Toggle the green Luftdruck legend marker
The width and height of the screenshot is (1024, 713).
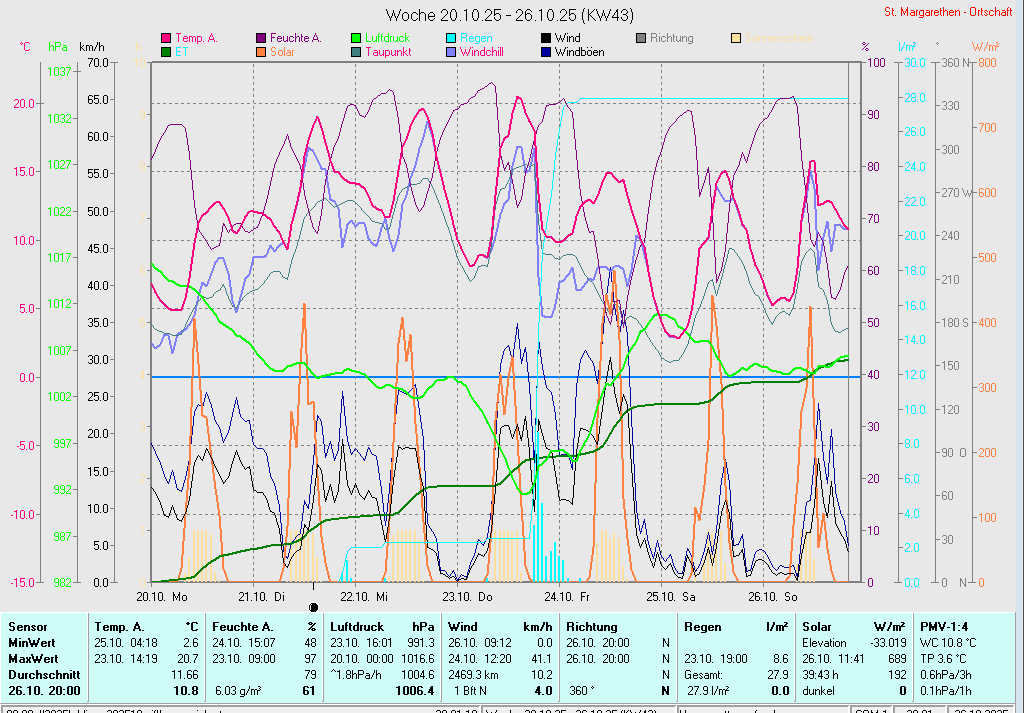point(357,38)
